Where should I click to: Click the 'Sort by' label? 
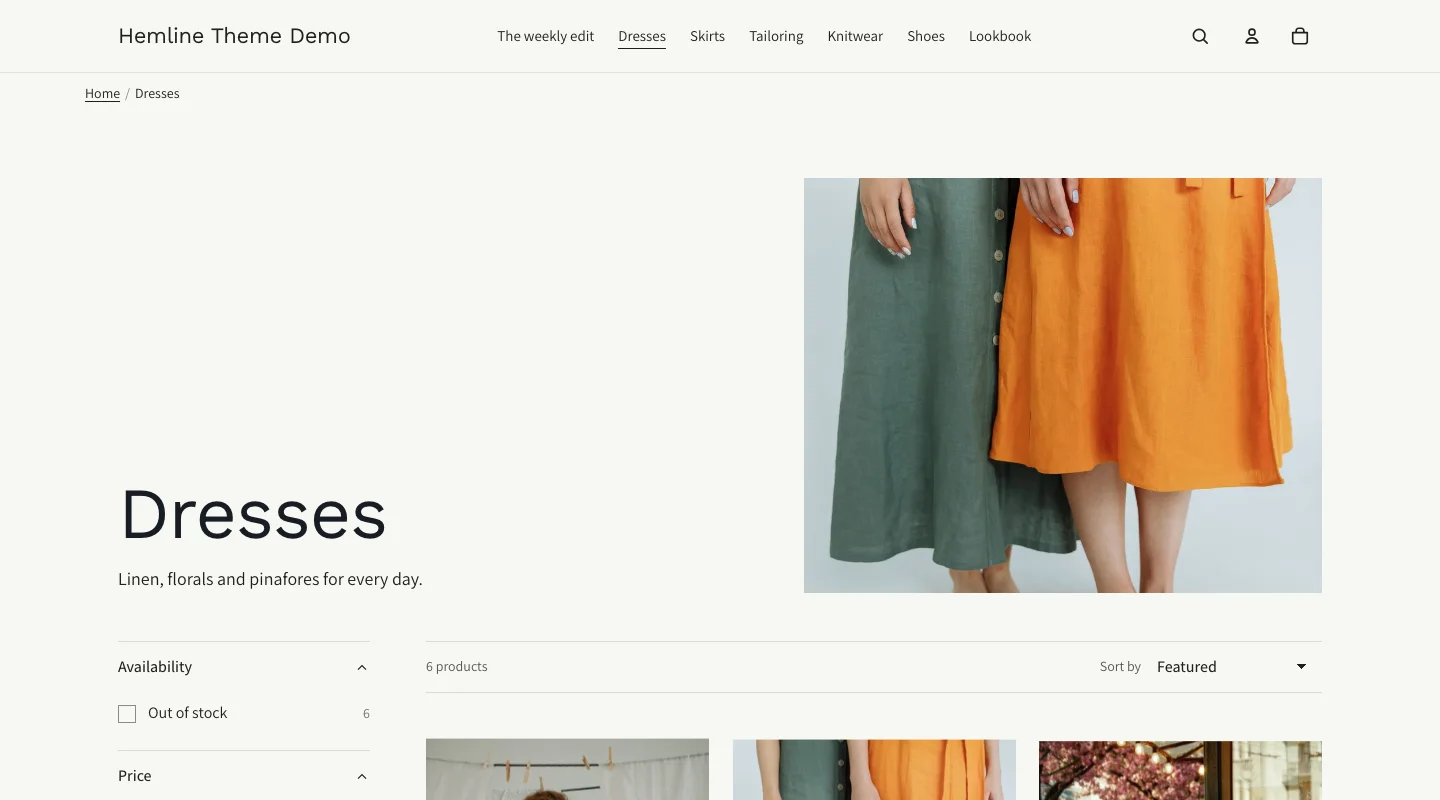(1120, 667)
